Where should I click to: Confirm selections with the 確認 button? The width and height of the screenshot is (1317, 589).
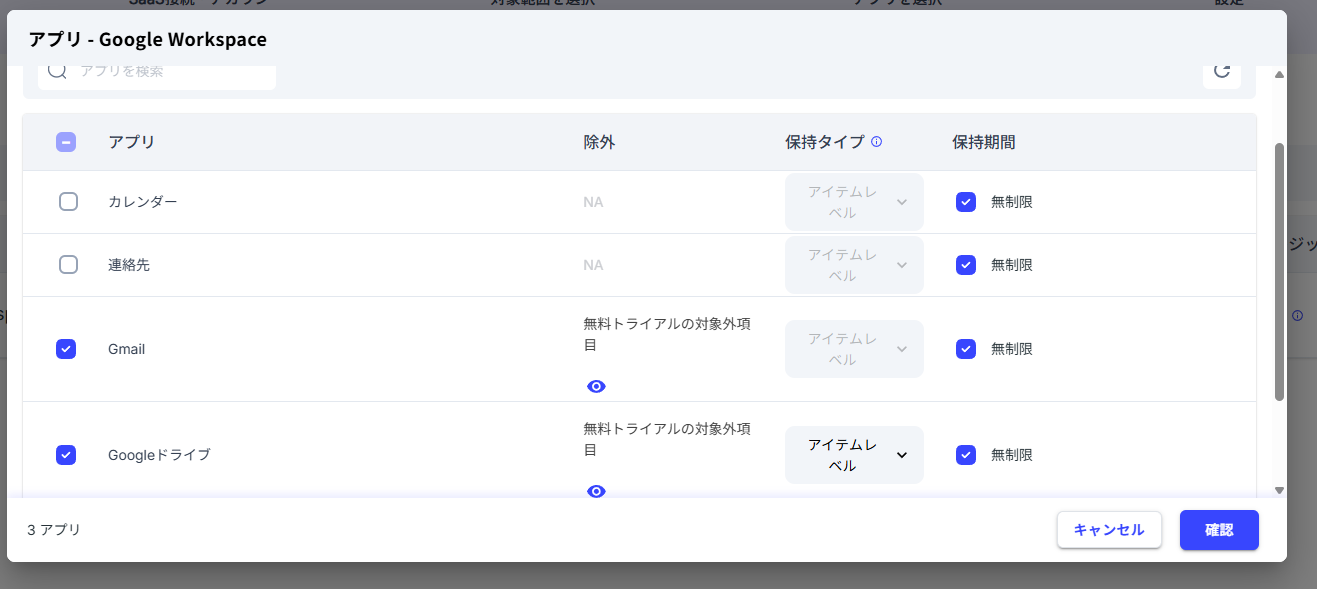point(1219,530)
